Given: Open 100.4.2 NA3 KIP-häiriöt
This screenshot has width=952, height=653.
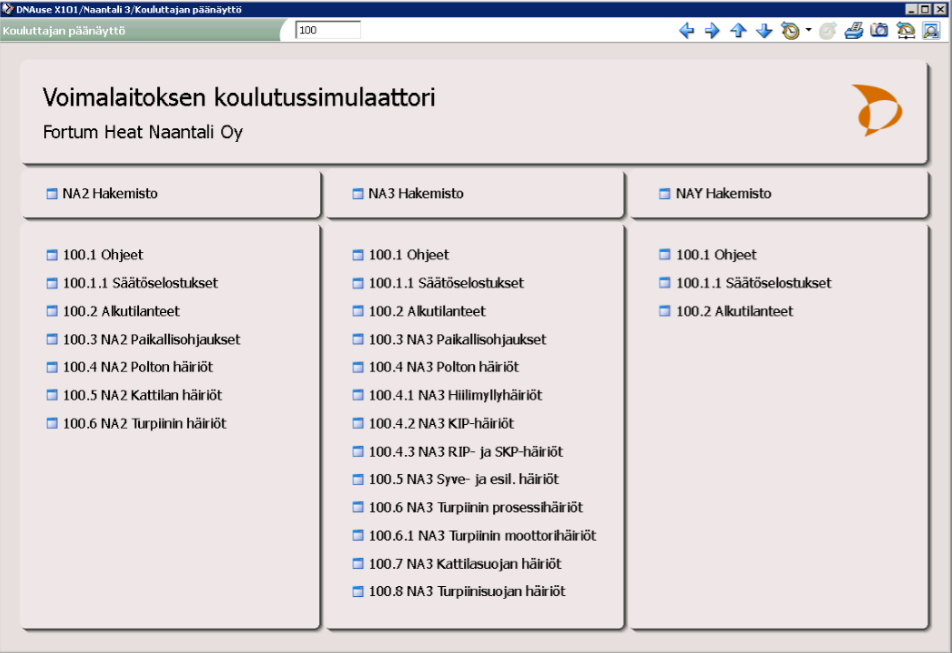Looking at the screenshot, I should [434, 424].
